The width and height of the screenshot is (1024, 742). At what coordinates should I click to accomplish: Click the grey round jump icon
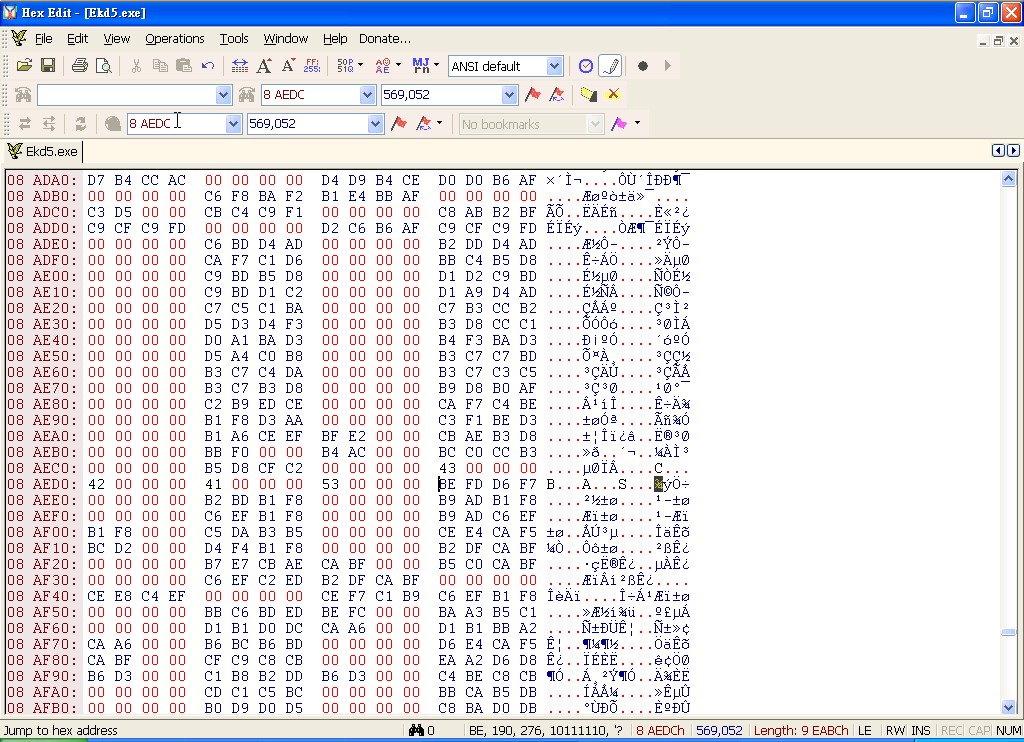click(112, 123)
